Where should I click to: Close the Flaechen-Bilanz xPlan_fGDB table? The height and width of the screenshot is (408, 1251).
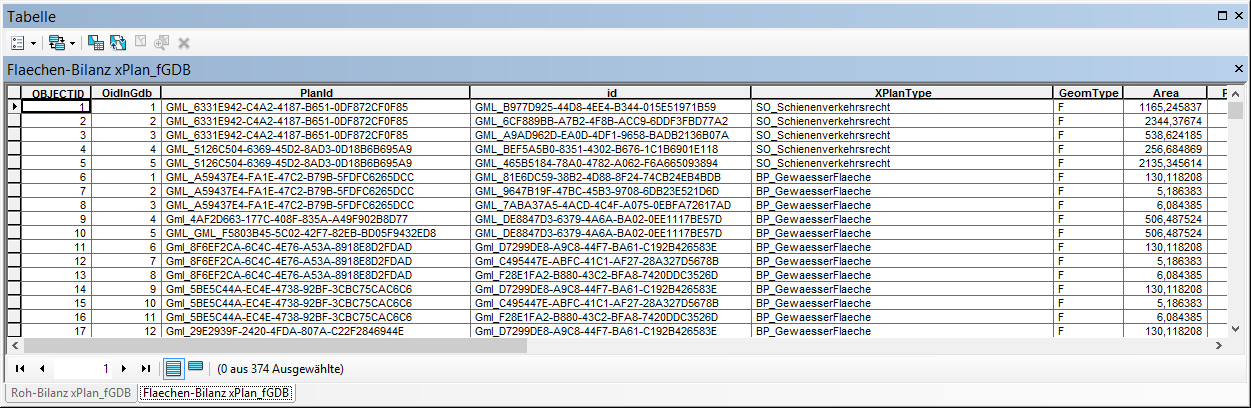tap(1239, 70)
